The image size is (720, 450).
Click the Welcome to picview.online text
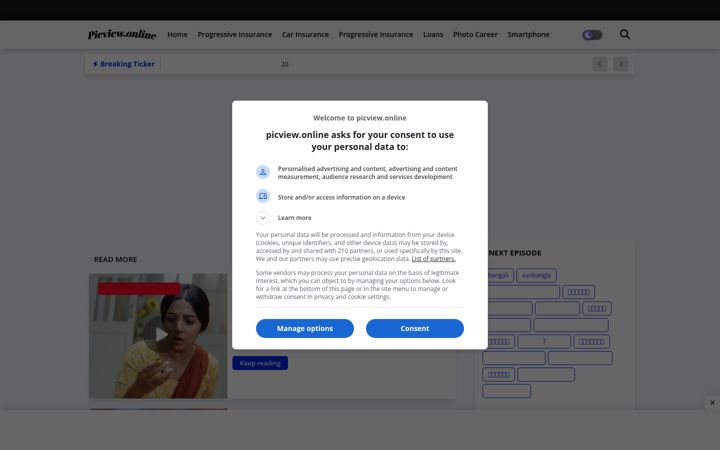click(360, 118)
